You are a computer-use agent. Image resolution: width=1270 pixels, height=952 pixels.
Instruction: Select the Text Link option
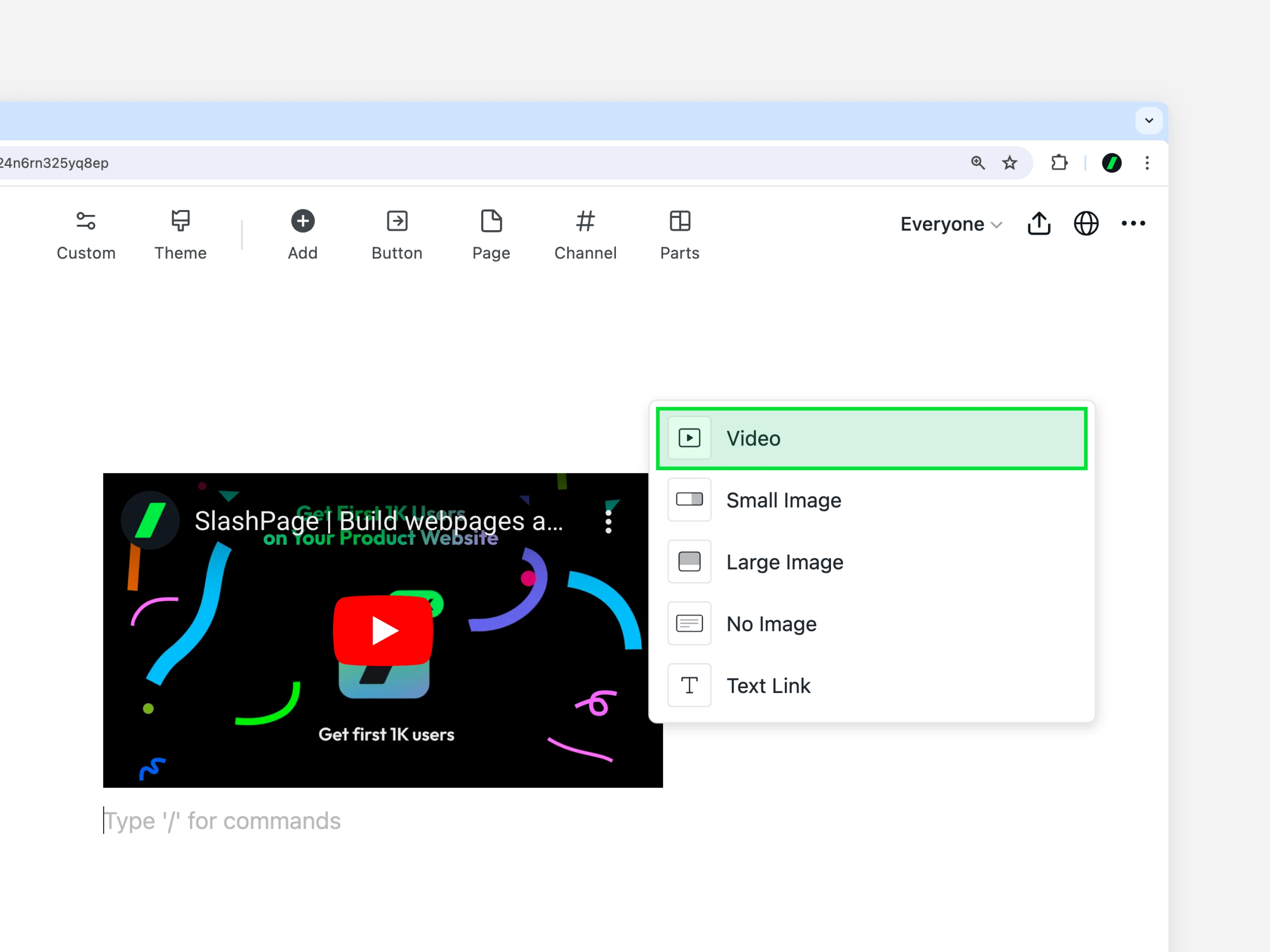coord(871,686)
